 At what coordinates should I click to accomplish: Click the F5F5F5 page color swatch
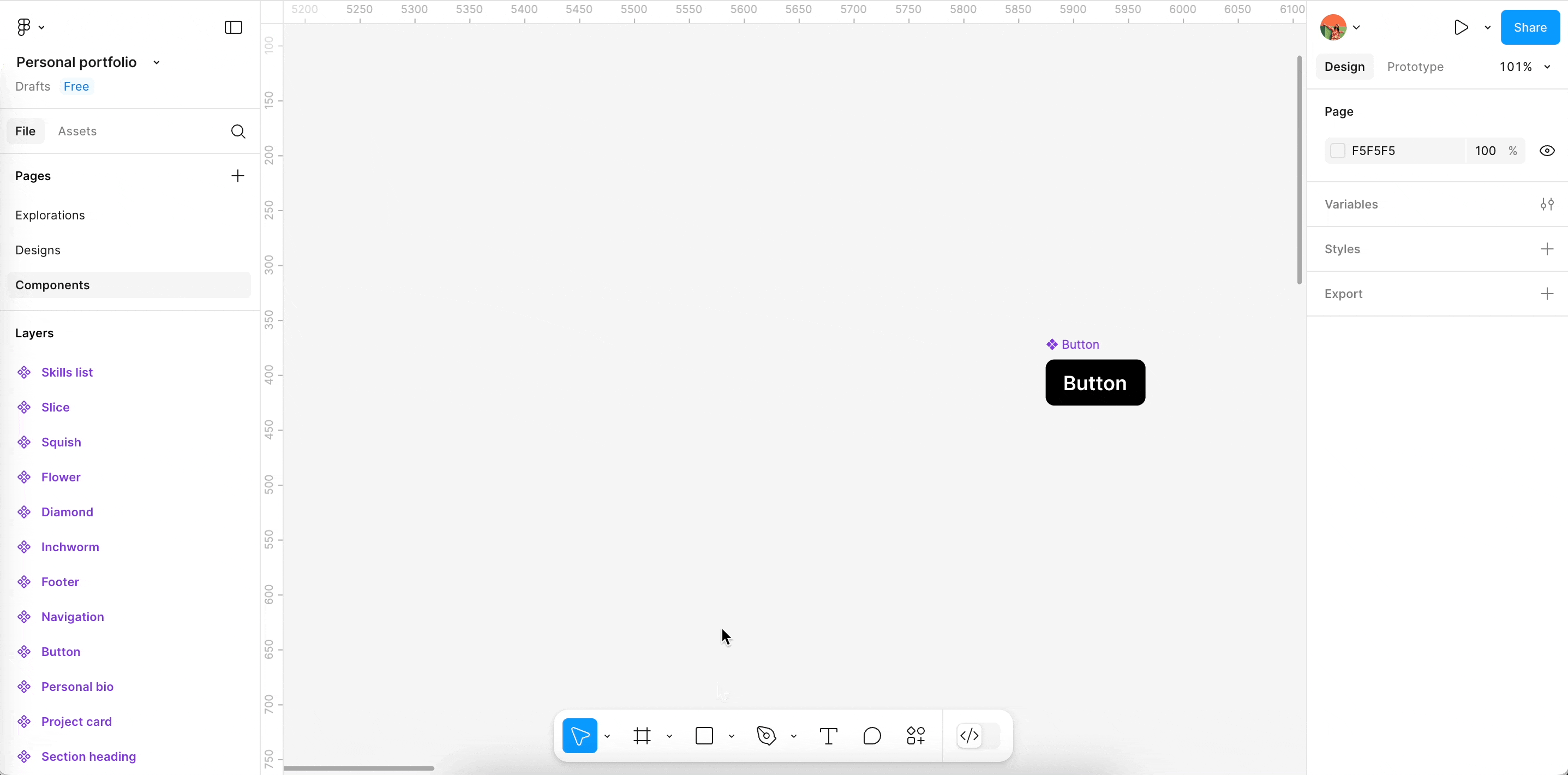1337,151
